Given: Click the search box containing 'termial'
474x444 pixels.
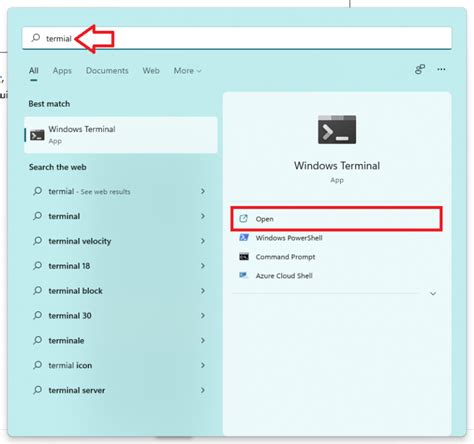Looking at the screenshot, I should [237, 38].
